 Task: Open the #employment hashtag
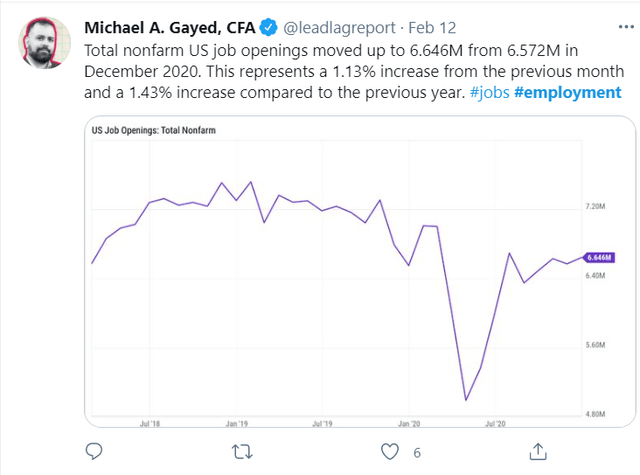coord(568,92)
